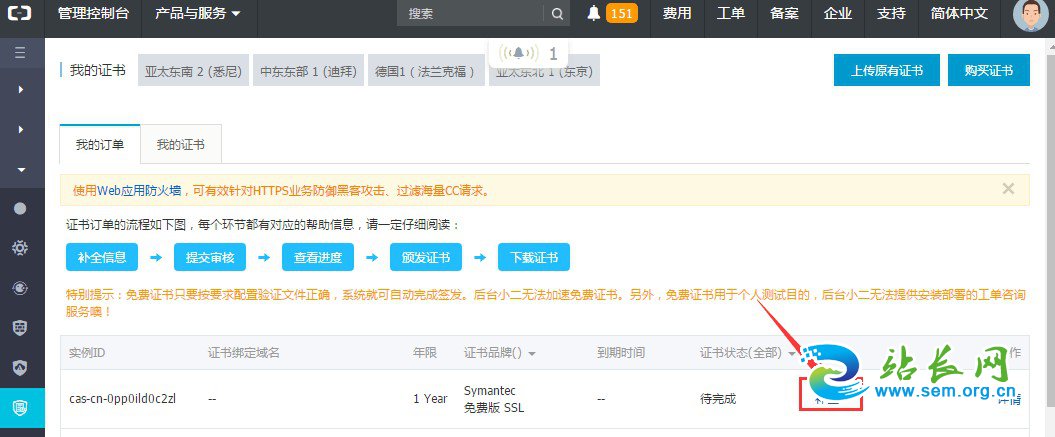Open notifications bell icon in top bar

click(593, 13)
